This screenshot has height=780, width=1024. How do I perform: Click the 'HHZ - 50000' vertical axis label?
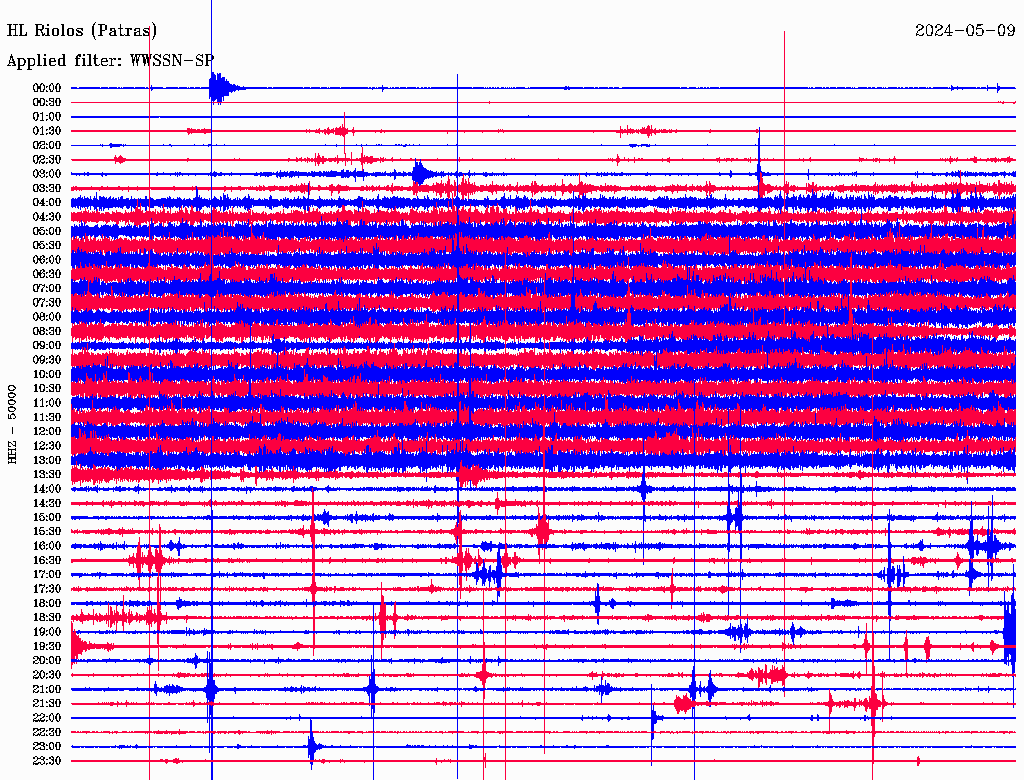point(12,424)
